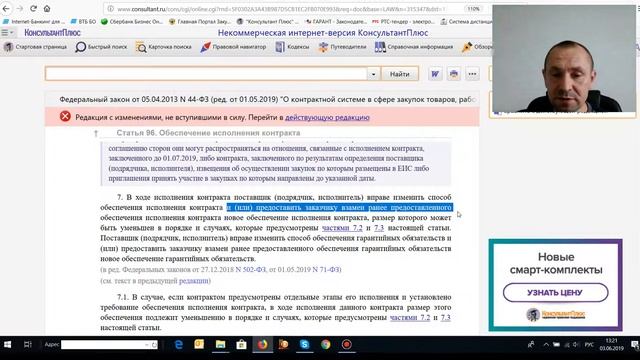The image size is (640, 360).
Task: Open the hamburger menu beside the КонсультантПлюс logo
Action: 7,33
